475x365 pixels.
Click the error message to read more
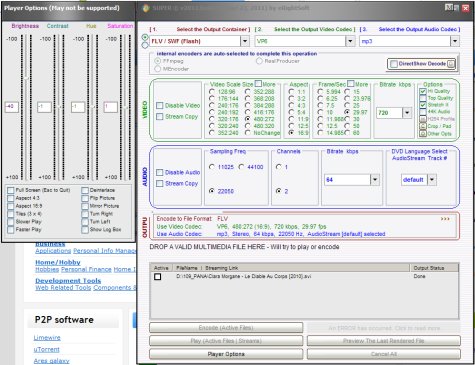[384, 328]
